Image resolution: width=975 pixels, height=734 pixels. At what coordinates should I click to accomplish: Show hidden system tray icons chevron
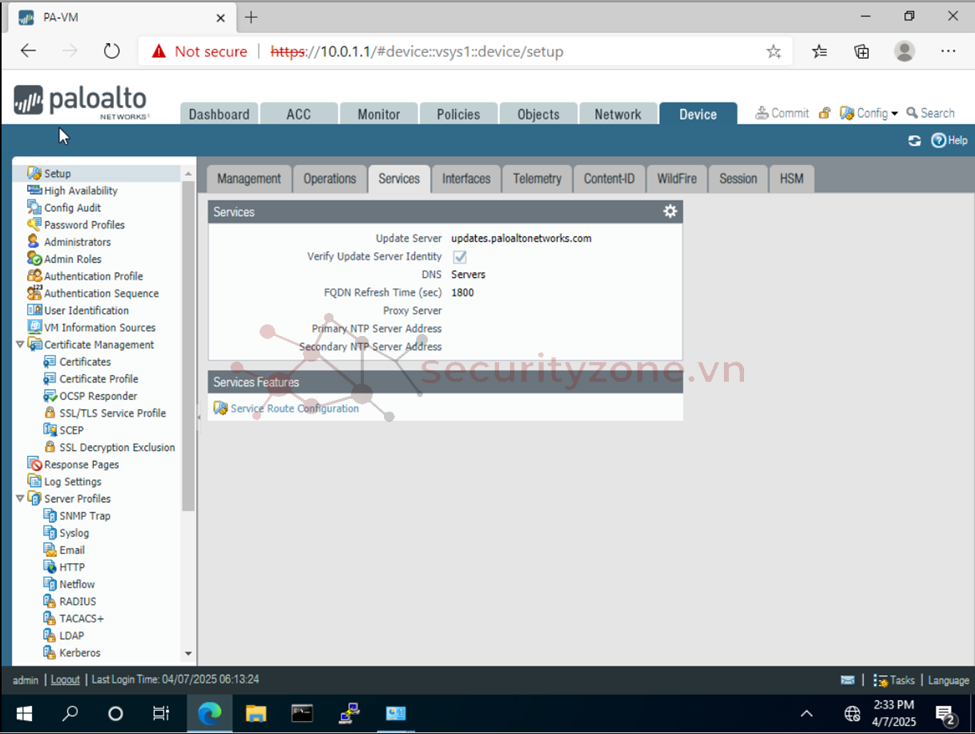coord(806,713)
